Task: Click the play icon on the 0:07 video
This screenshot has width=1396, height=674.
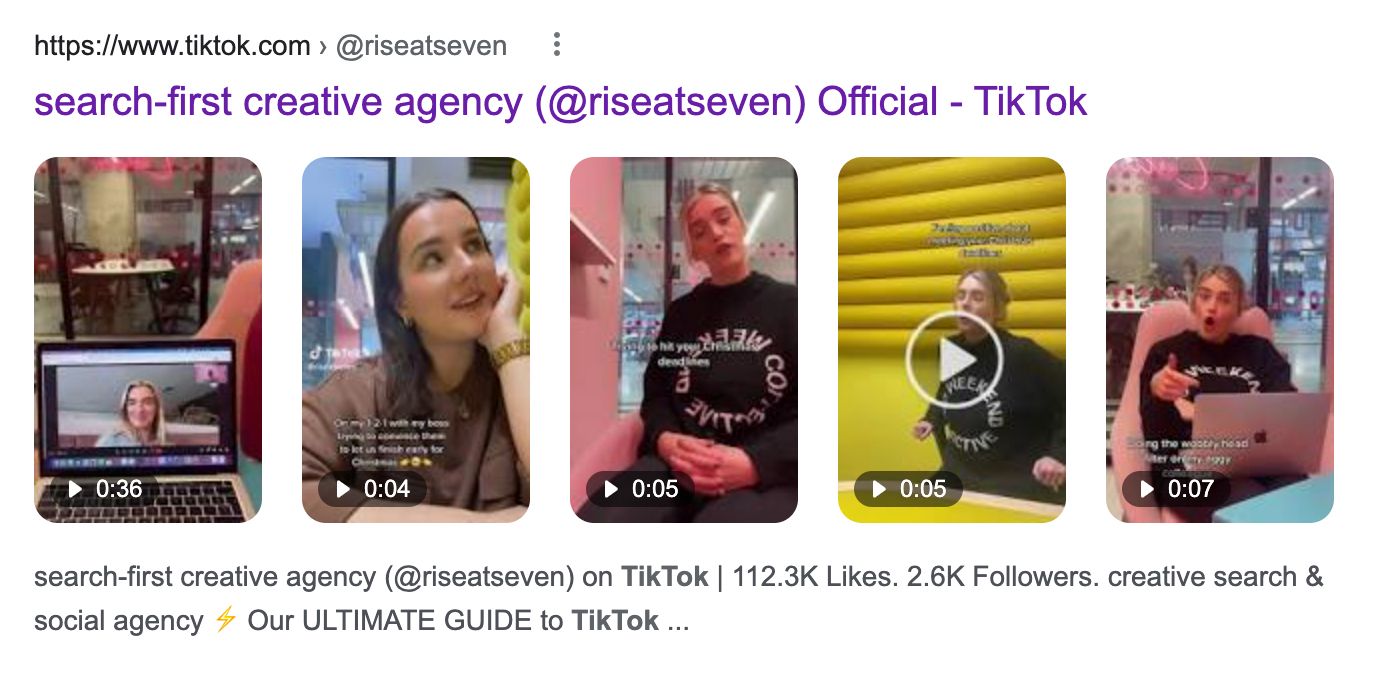Action: tap(1147, 489)
